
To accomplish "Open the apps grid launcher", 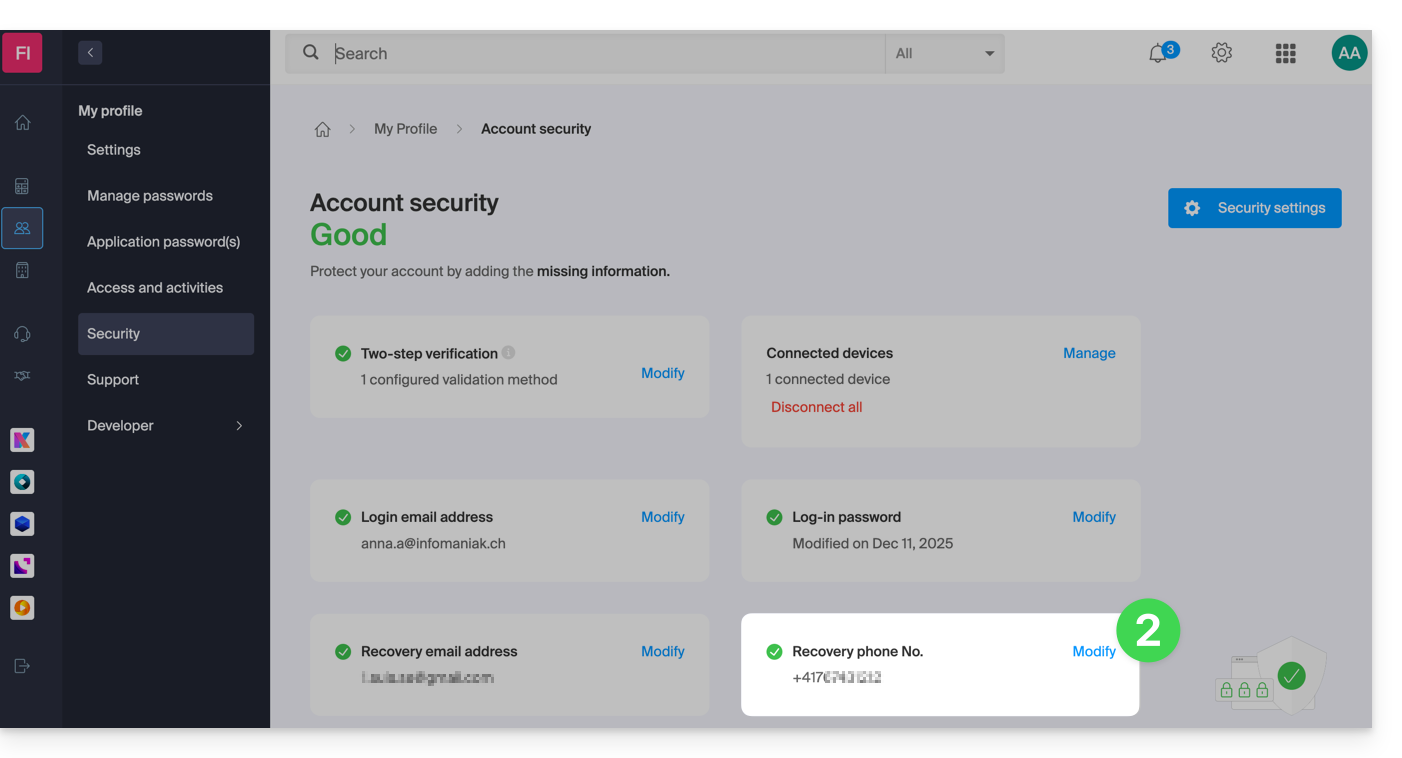I will (x=1285, y=54).
